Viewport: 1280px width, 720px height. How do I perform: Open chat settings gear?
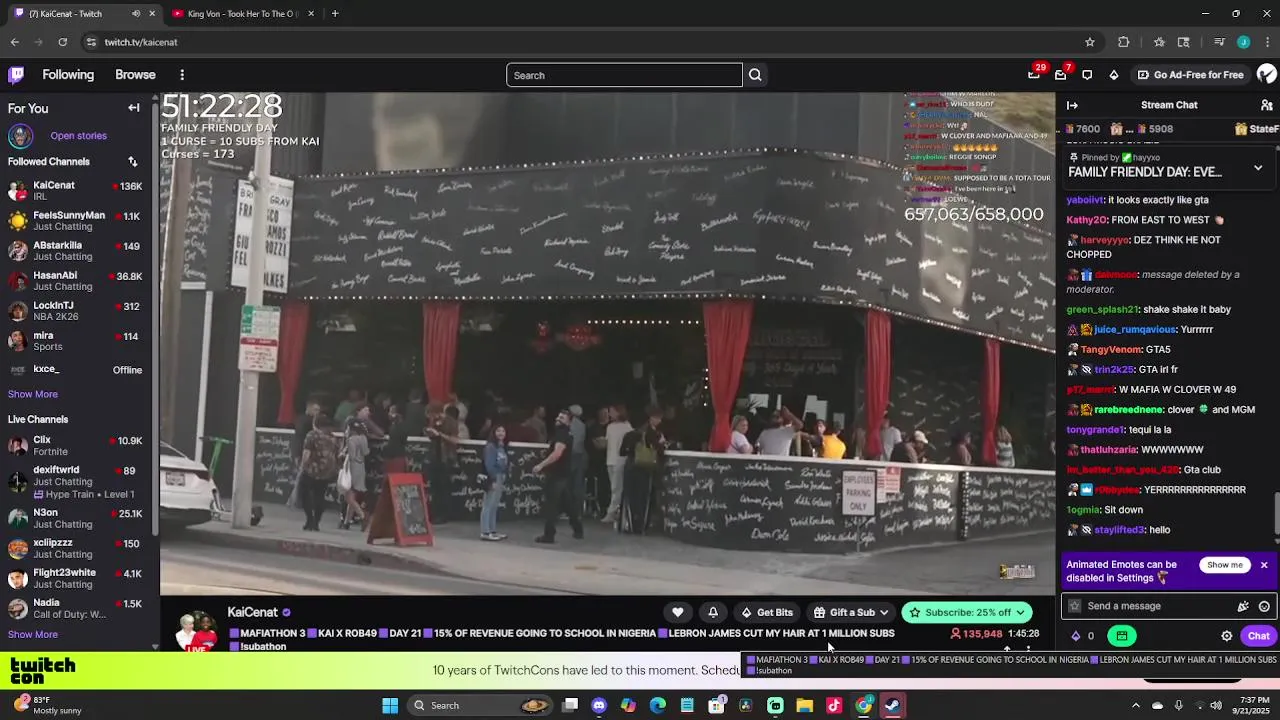(x=1227, y=636)
